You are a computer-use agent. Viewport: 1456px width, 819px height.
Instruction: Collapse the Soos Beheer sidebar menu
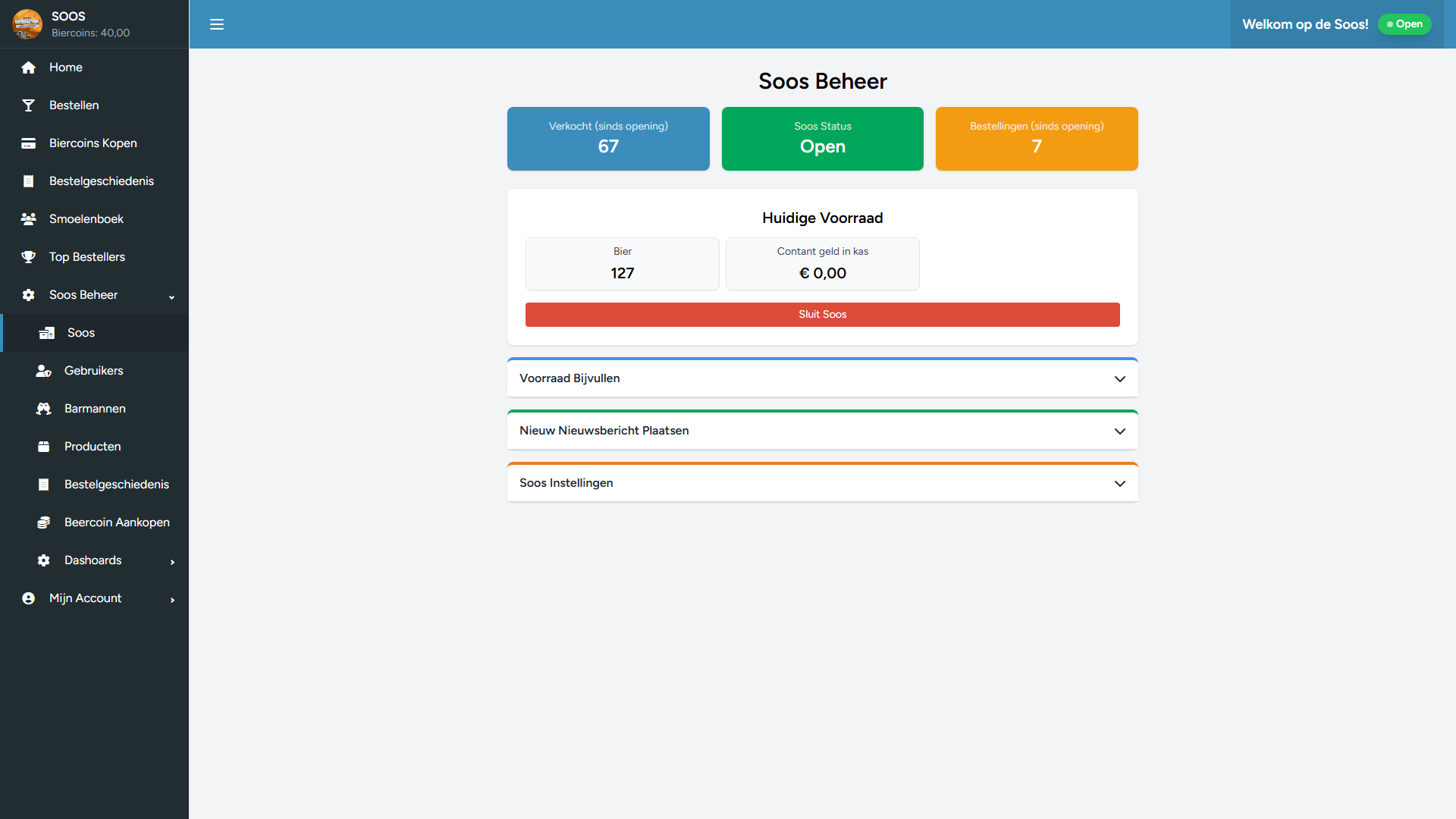pyautogui.click(x=171, y=296)
